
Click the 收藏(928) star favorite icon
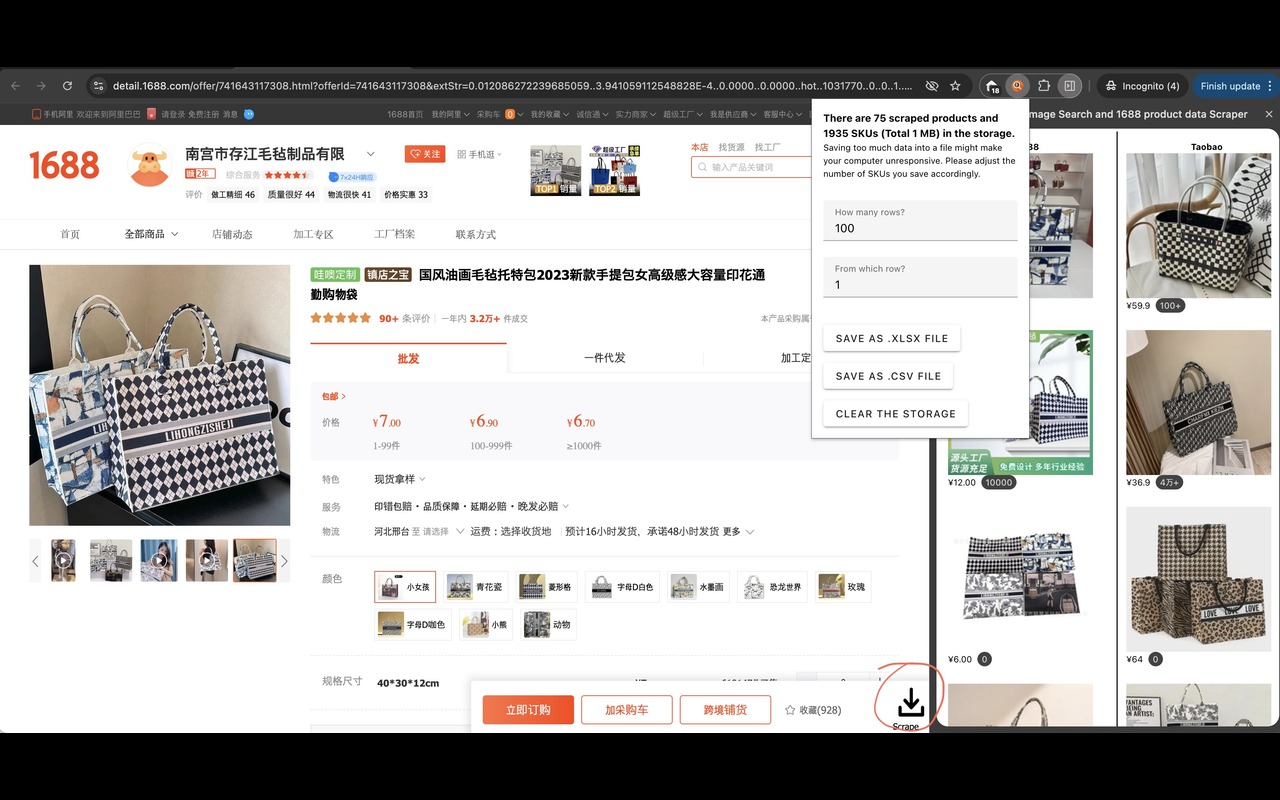coord(790,710)
